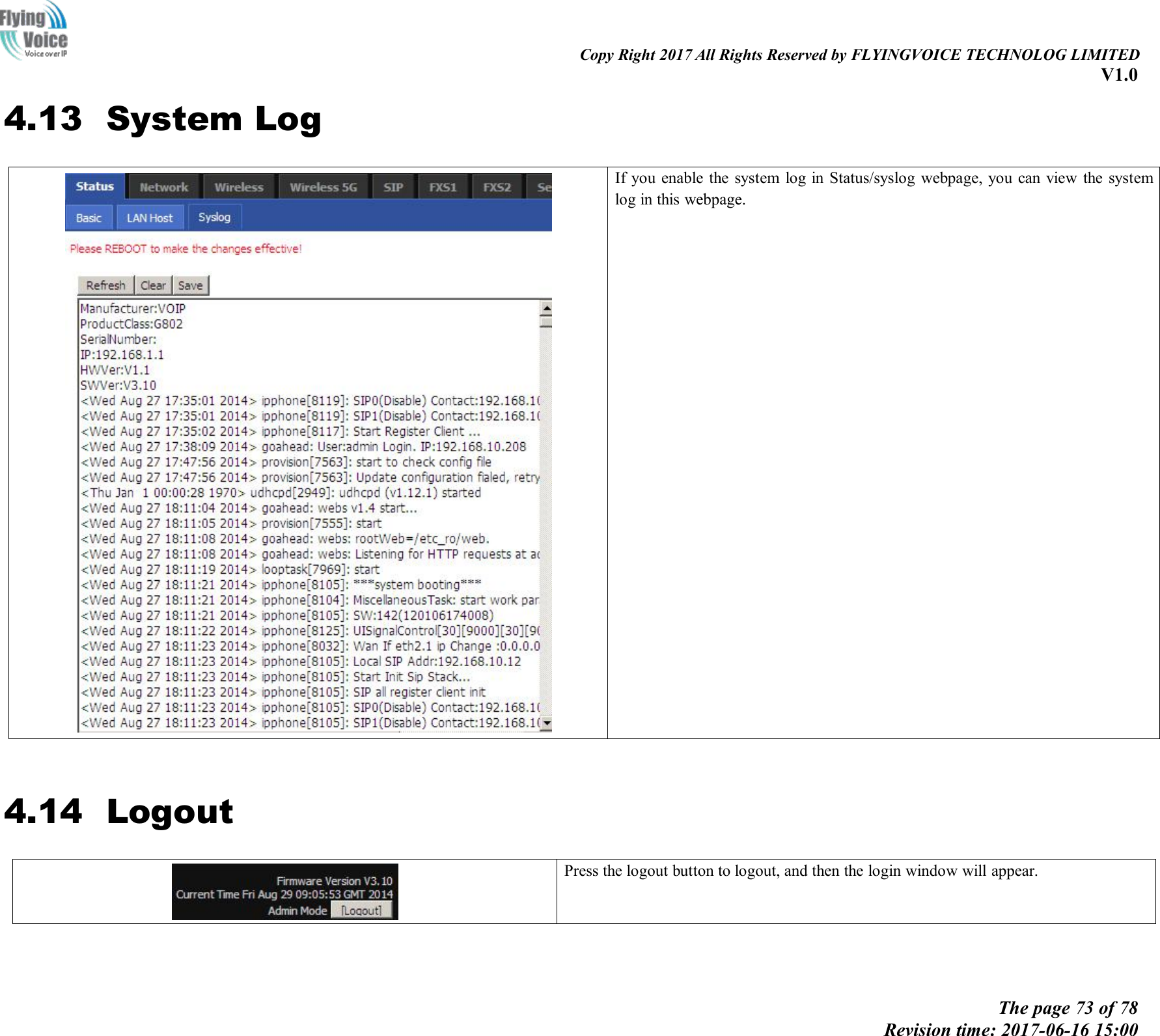
Task: Click the scrollbar up arrow
Action: pos(547,309)
